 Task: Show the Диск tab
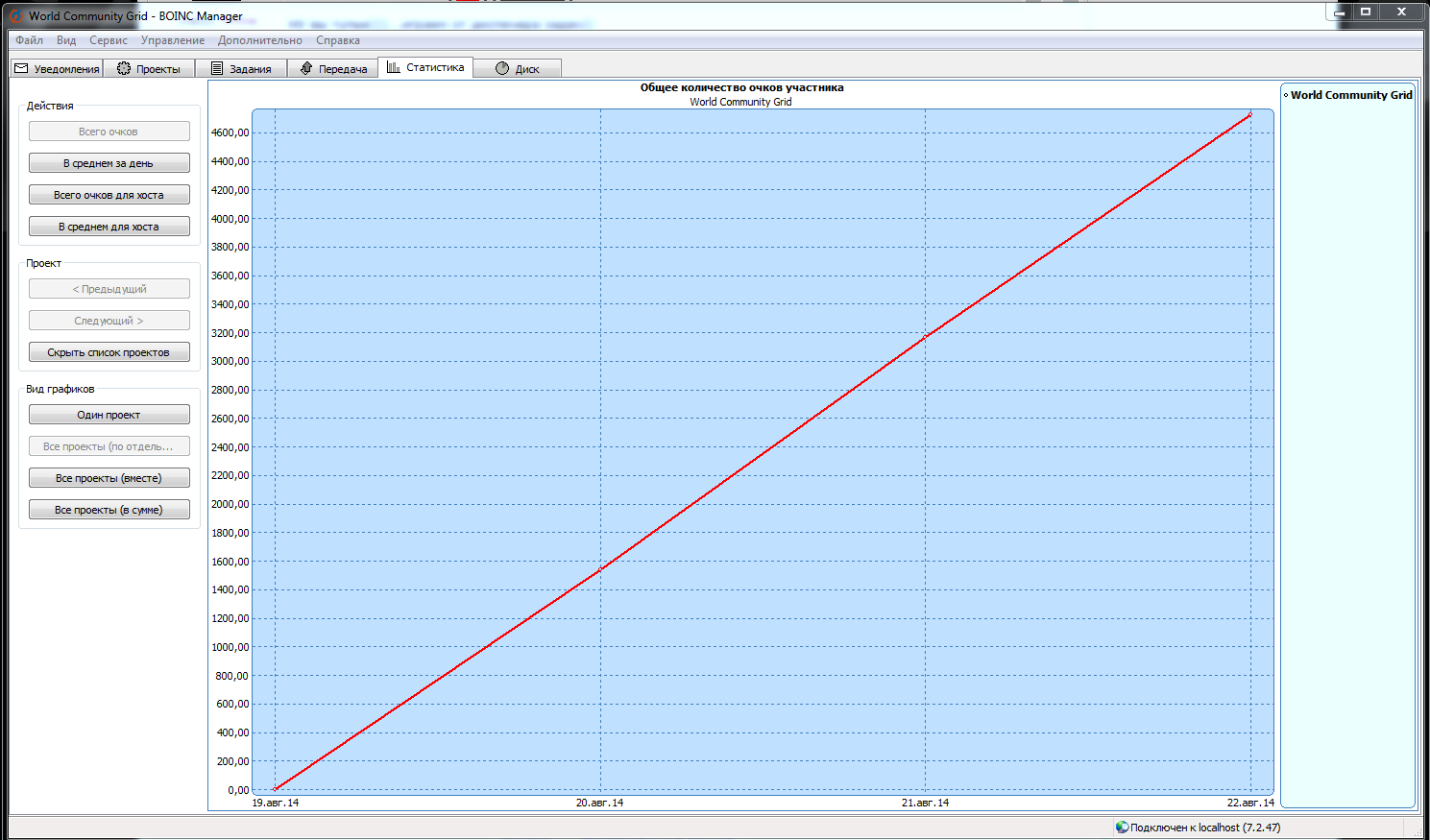[518, 68]
